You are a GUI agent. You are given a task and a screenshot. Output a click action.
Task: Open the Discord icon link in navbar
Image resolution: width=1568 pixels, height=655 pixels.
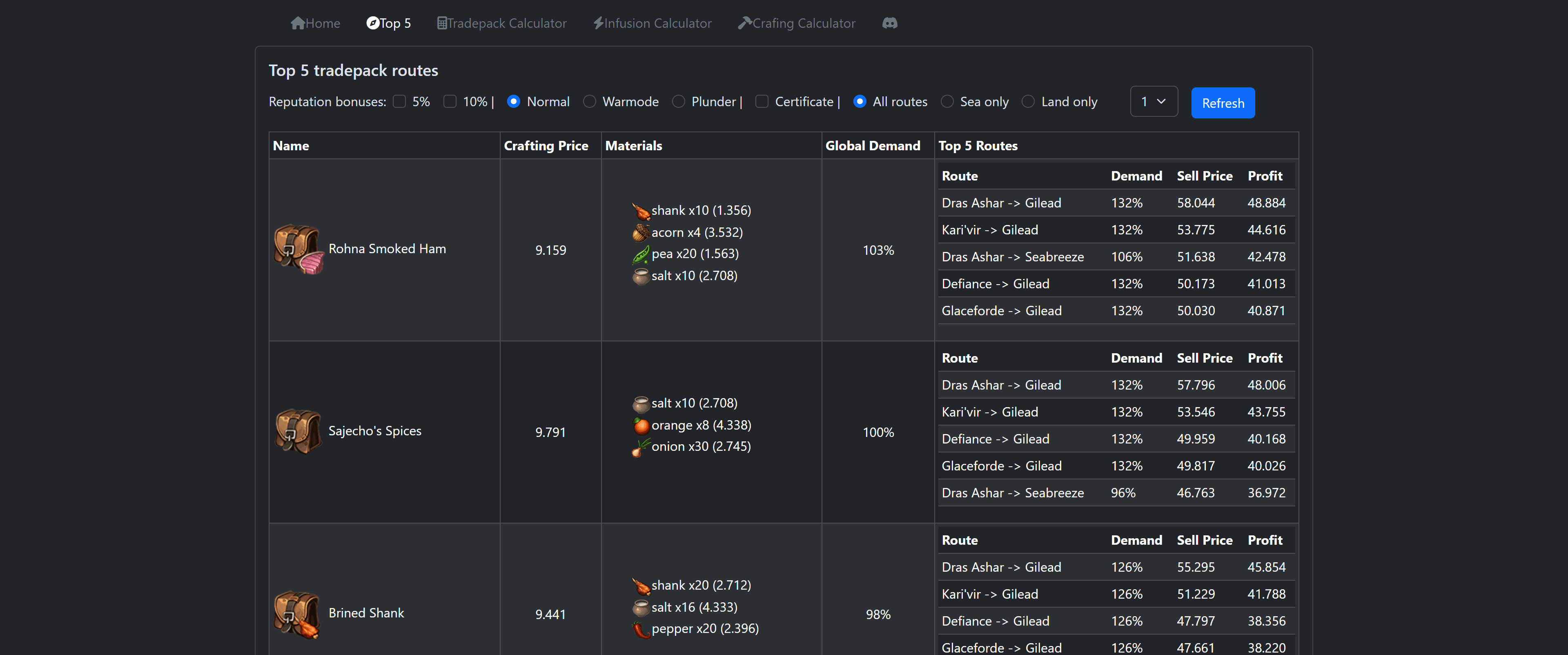tap(889, 23)
